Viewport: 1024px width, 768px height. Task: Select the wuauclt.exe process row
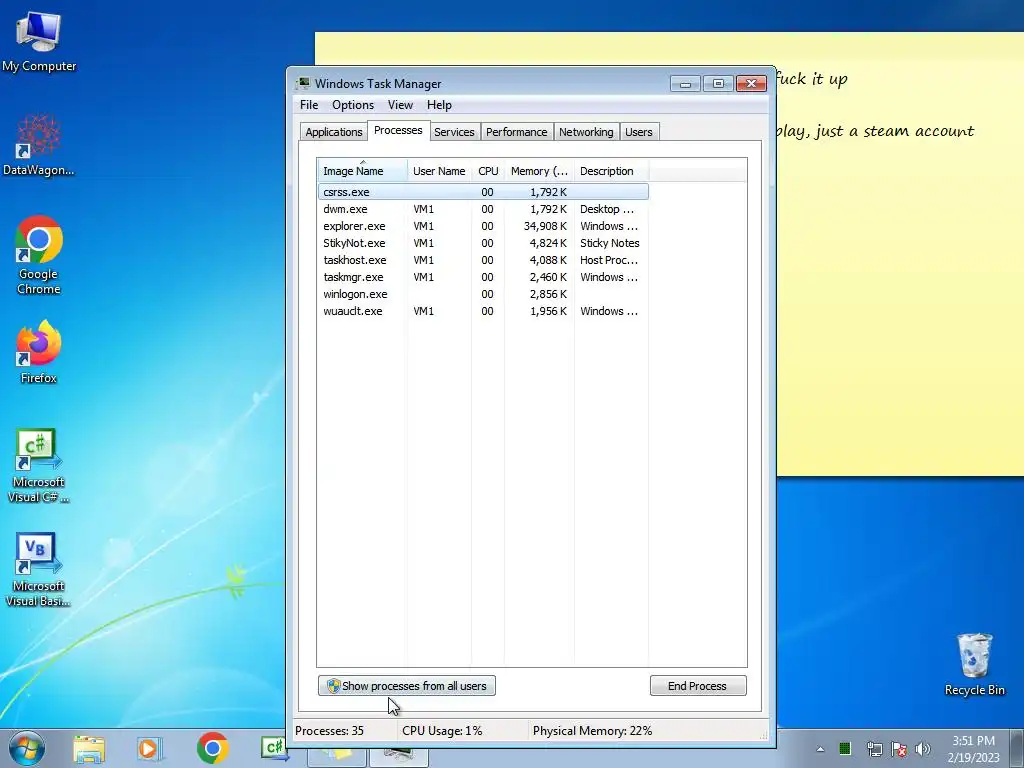[483, 311]
